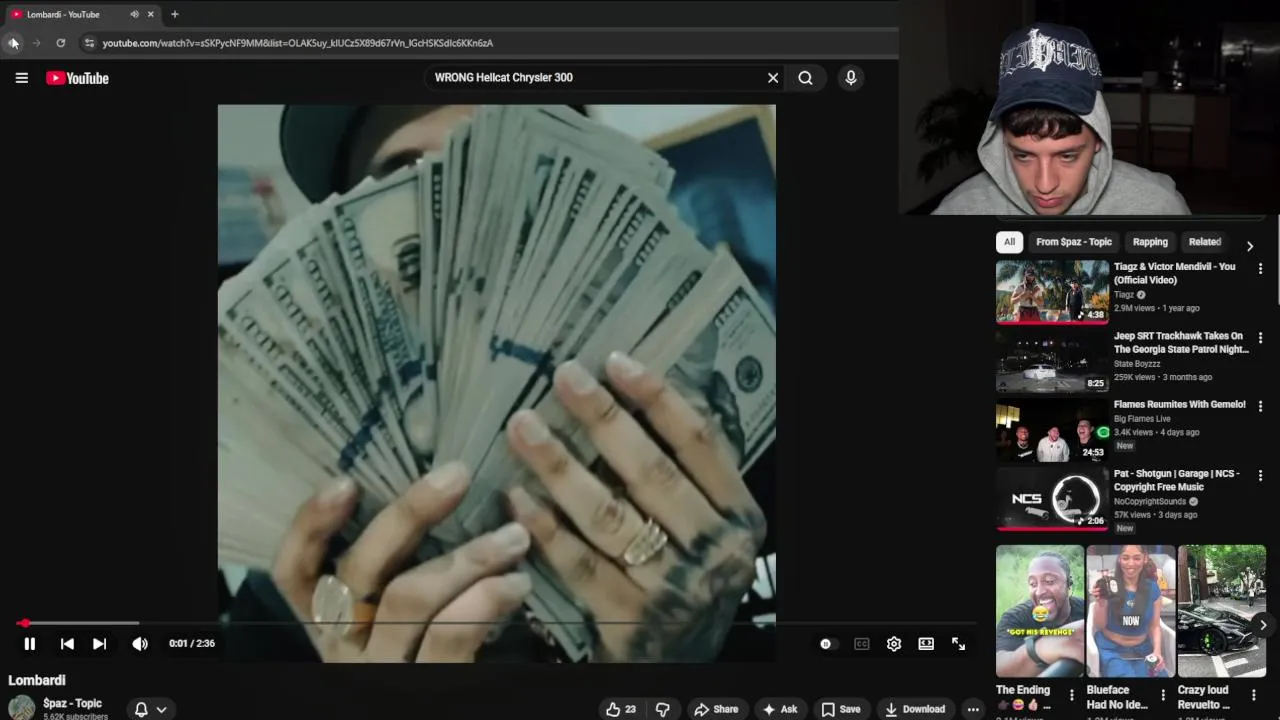Click the Ask button
The height and width of the screenshot is (720, 1280).
779,709
